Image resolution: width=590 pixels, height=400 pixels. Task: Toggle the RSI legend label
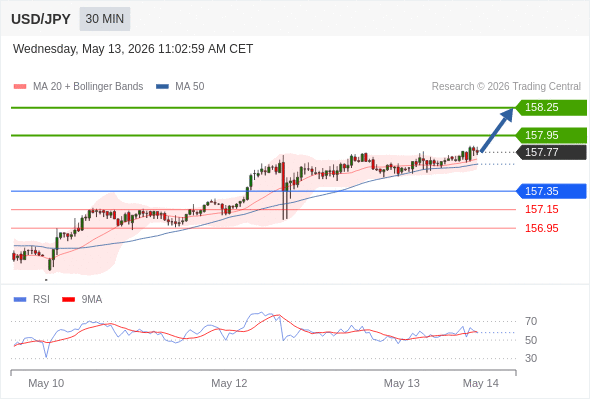point(41,299)
